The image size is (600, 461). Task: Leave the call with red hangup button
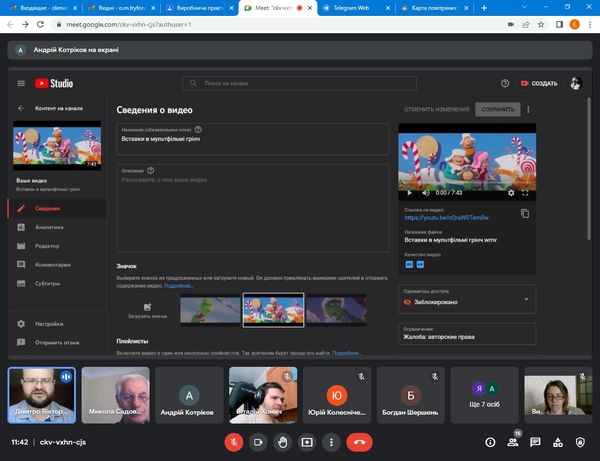pos(359,442)
